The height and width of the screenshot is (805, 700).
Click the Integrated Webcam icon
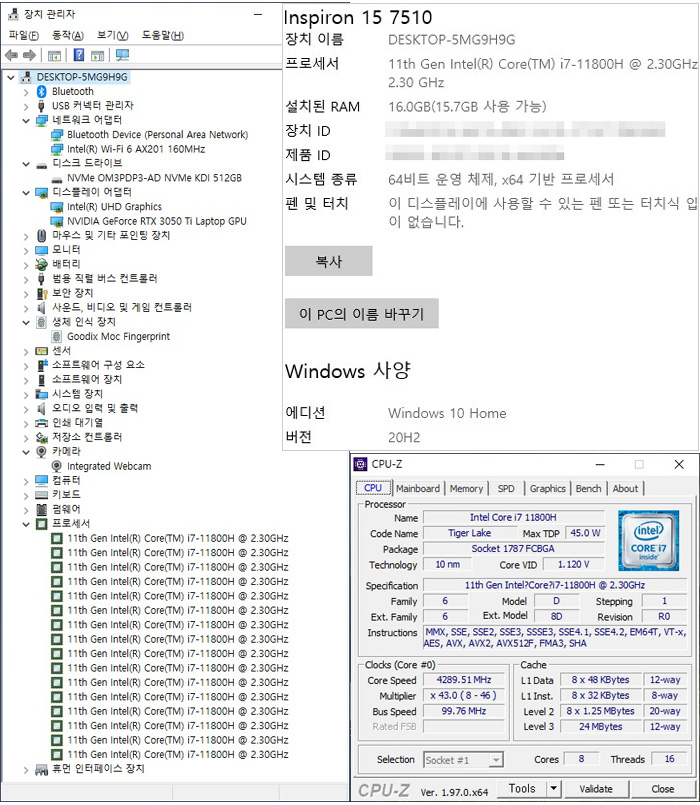[57, 466]
